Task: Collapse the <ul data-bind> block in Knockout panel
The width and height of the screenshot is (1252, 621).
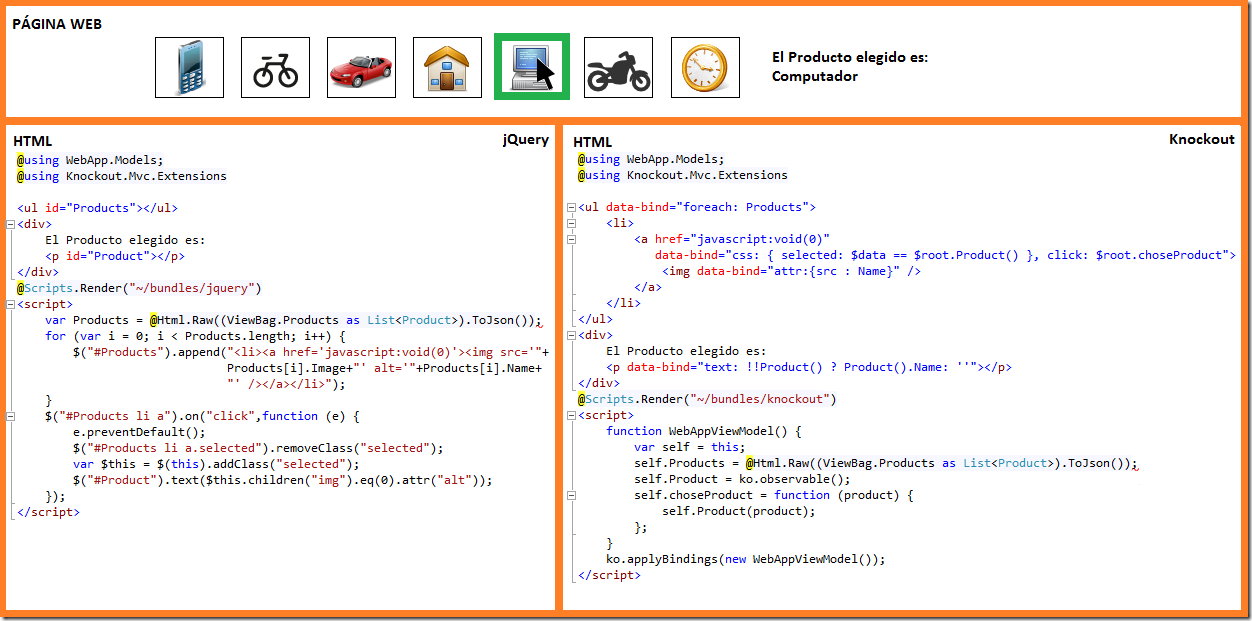Action: [x=571, y=207]
